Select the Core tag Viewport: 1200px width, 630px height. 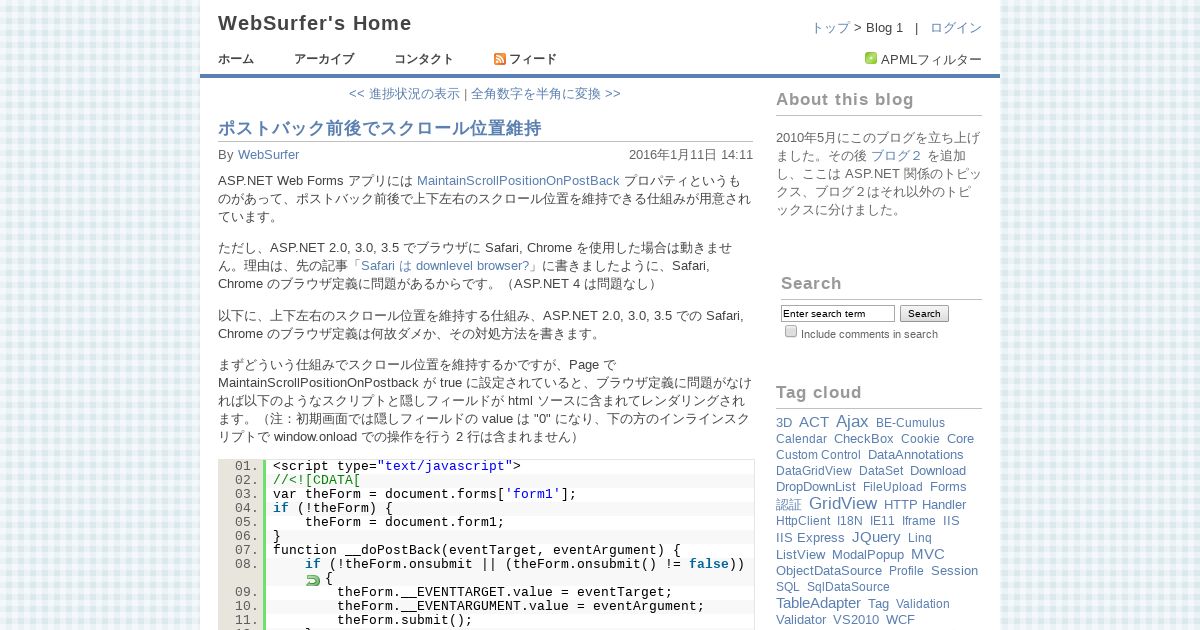pos(960,439)
